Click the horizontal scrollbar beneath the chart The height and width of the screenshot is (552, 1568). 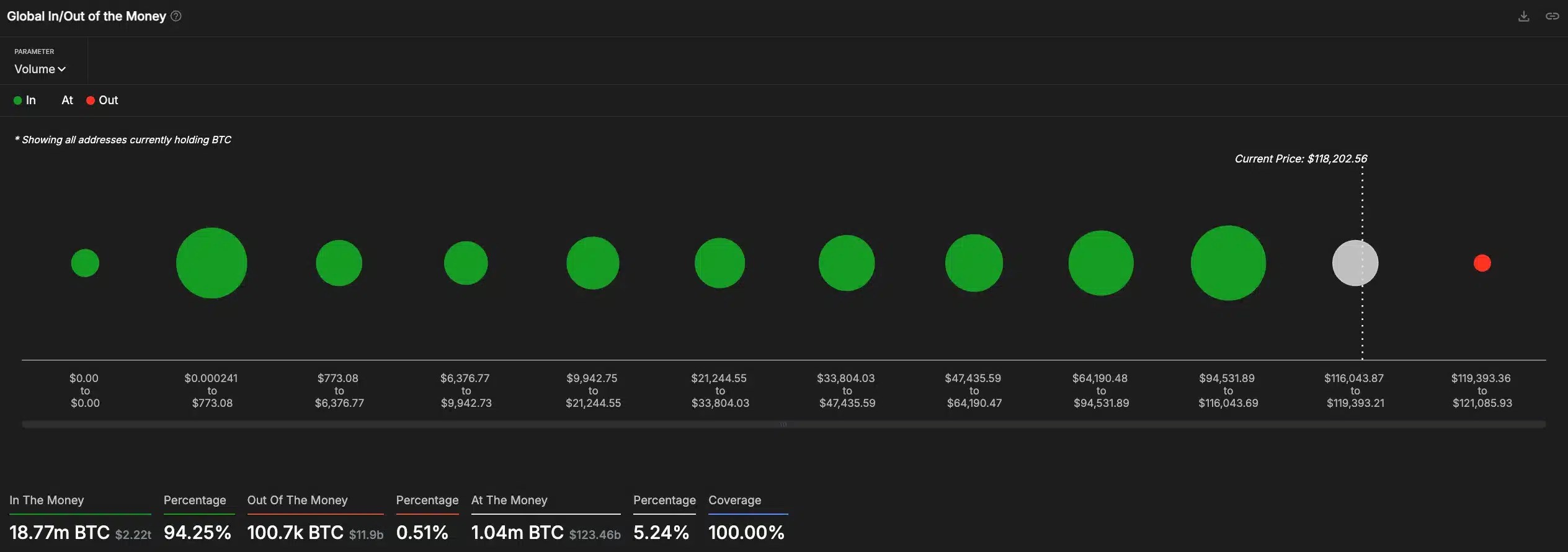(x=784, y=424)
